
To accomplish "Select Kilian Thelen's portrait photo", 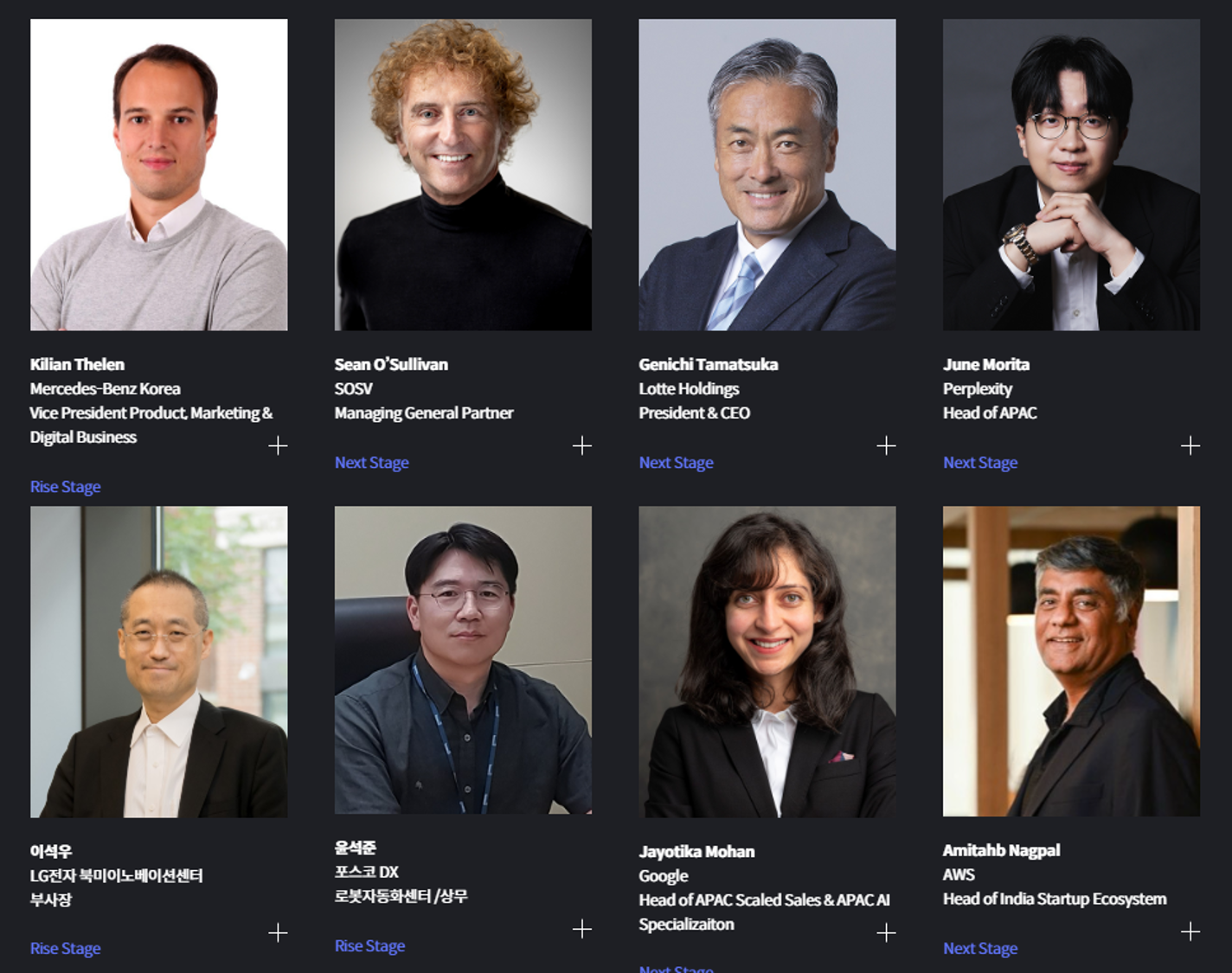I will point(159,175).
